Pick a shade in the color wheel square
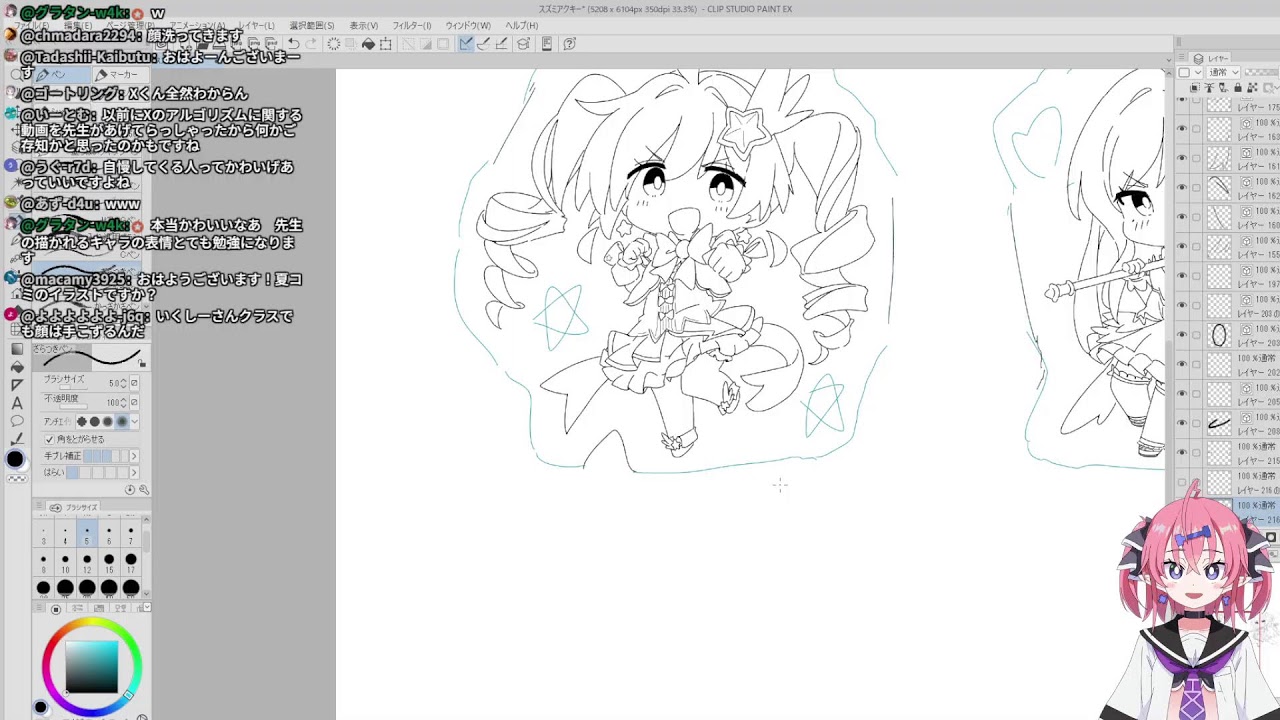 tap(92, 665)
